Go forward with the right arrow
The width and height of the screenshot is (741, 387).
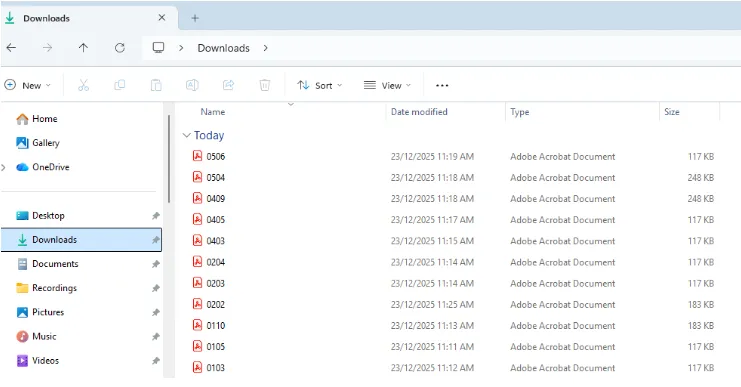(x=47, y=48)
